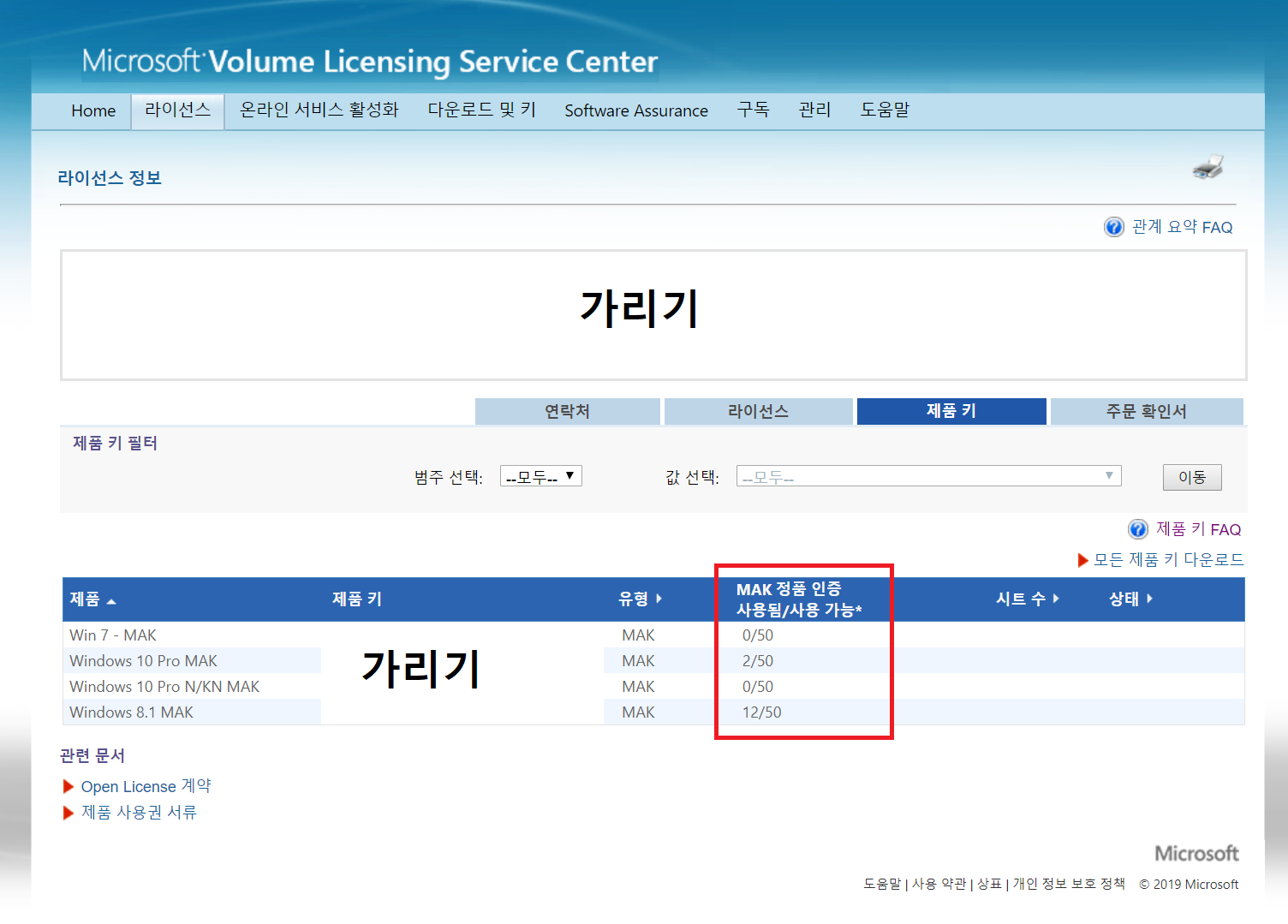Click the Microsoft logo in the footer

pos(1196,854)
